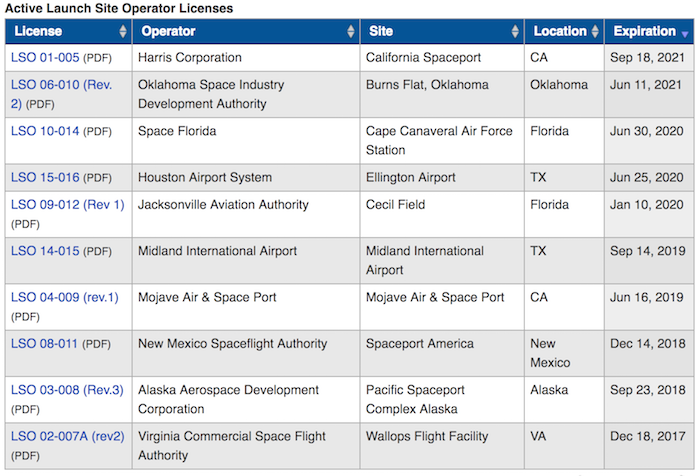This screenshot has width=700, height=476.
Task: Open LSO 03-008 (Rev.3) Alaska license
Action: (x=67, y=390)
